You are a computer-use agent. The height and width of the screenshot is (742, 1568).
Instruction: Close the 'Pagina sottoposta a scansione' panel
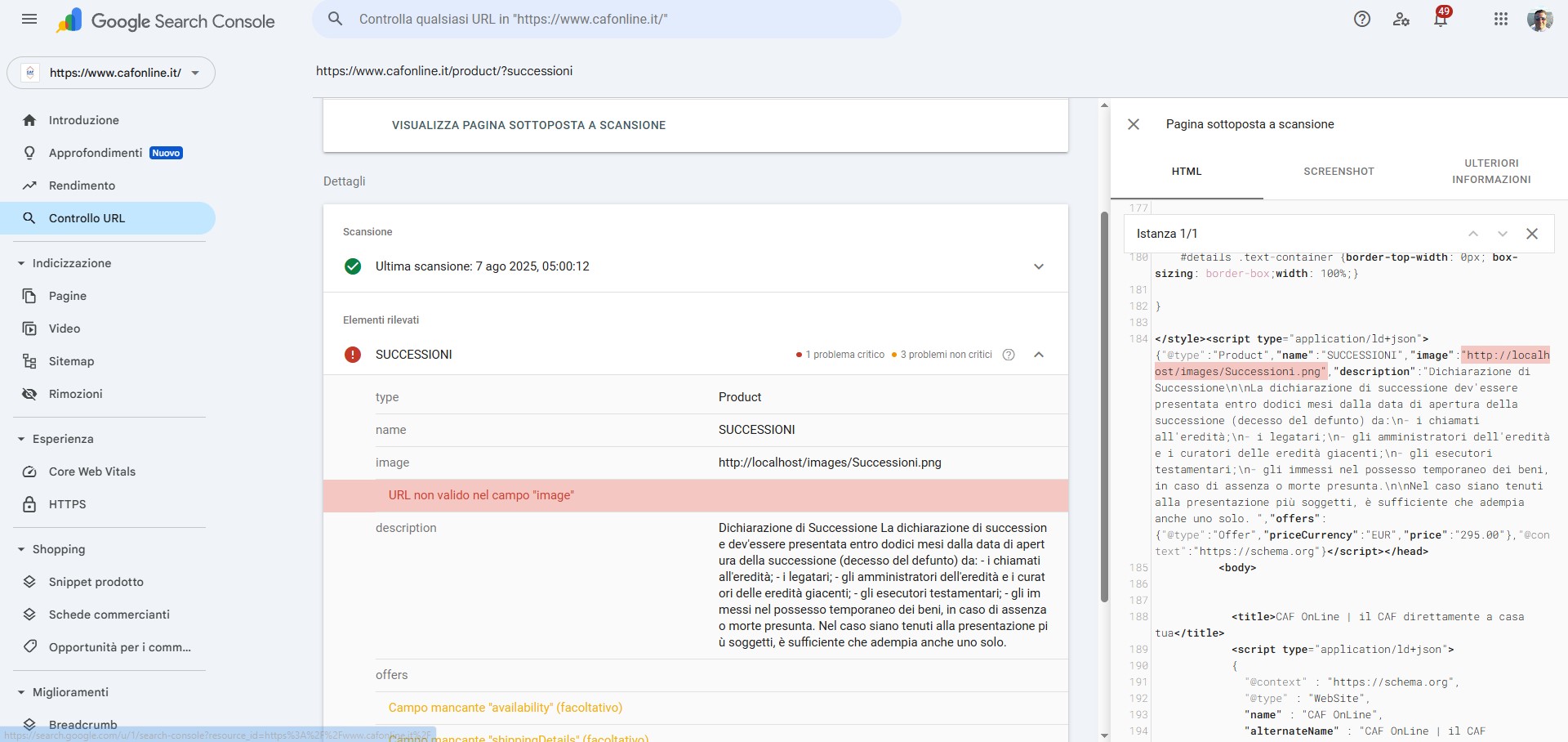(x=1134, y=124)
